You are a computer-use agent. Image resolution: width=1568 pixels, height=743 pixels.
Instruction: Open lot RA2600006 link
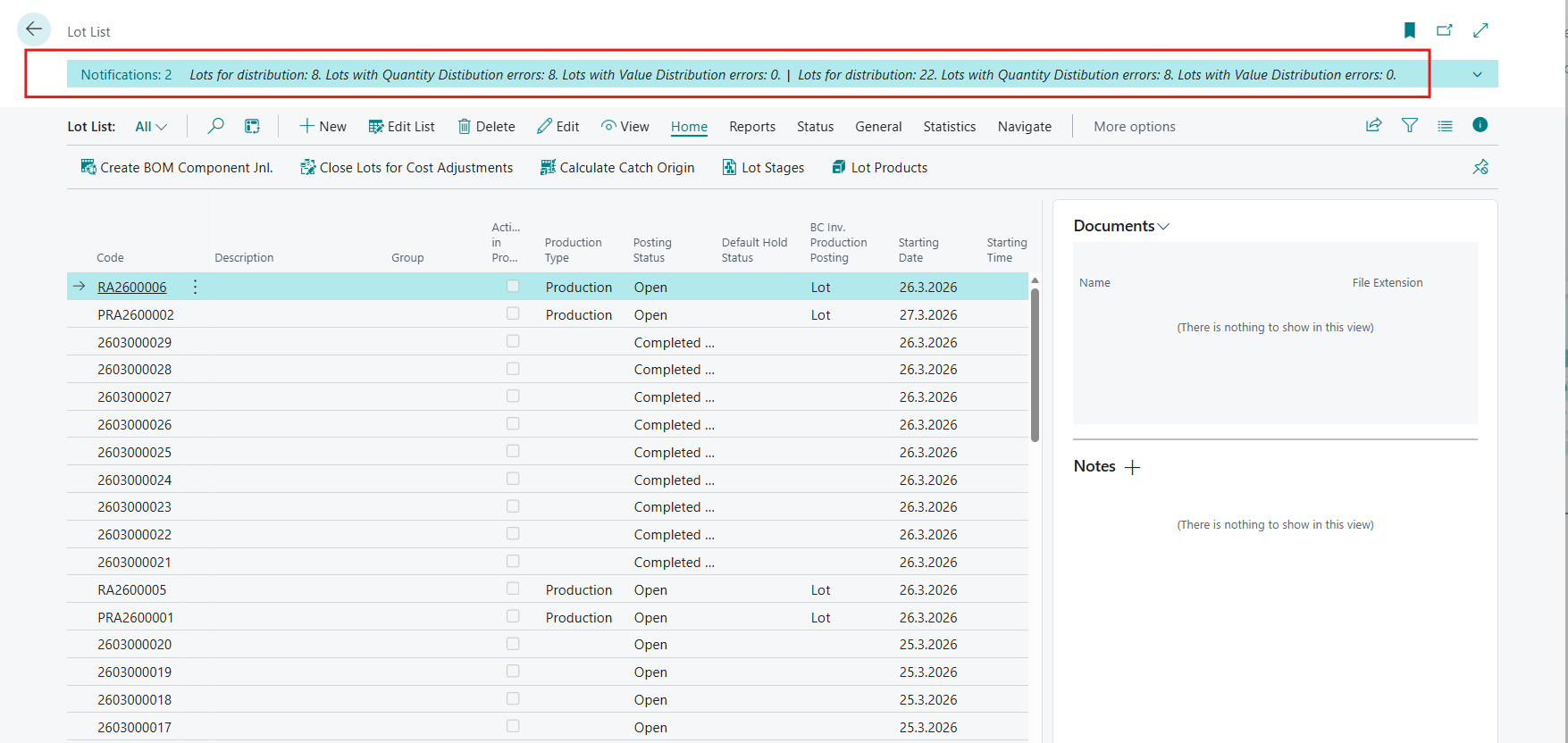tap(131, 287)
